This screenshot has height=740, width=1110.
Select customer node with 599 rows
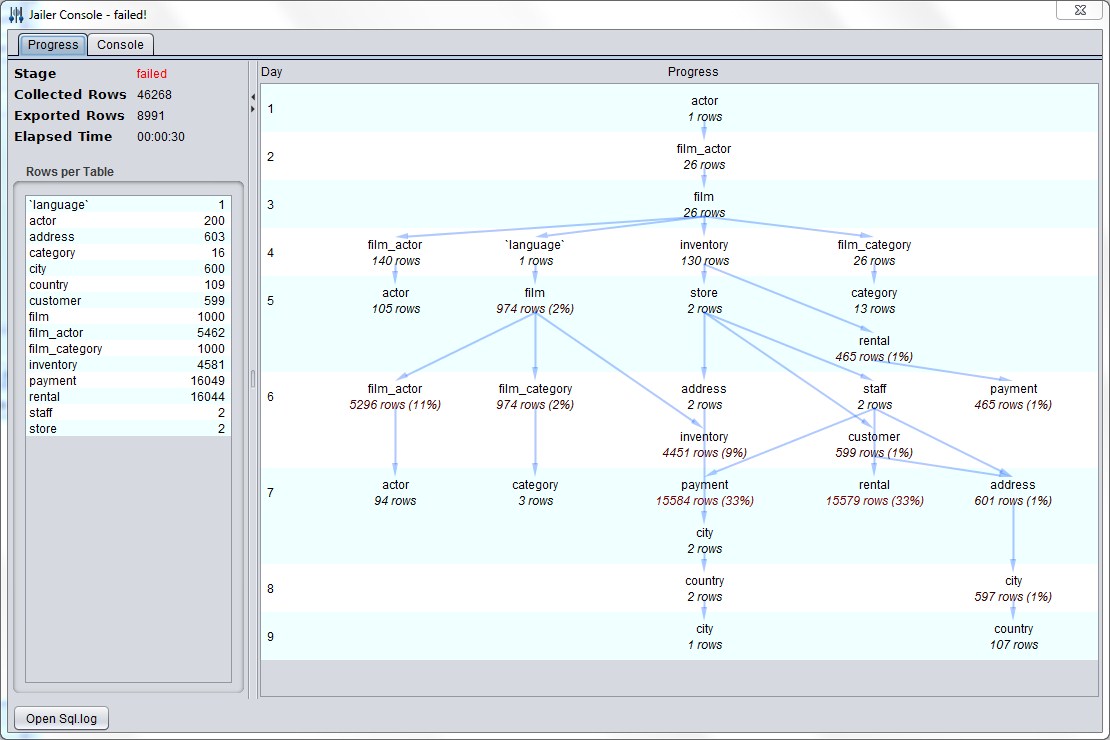[x=874, y=445]
